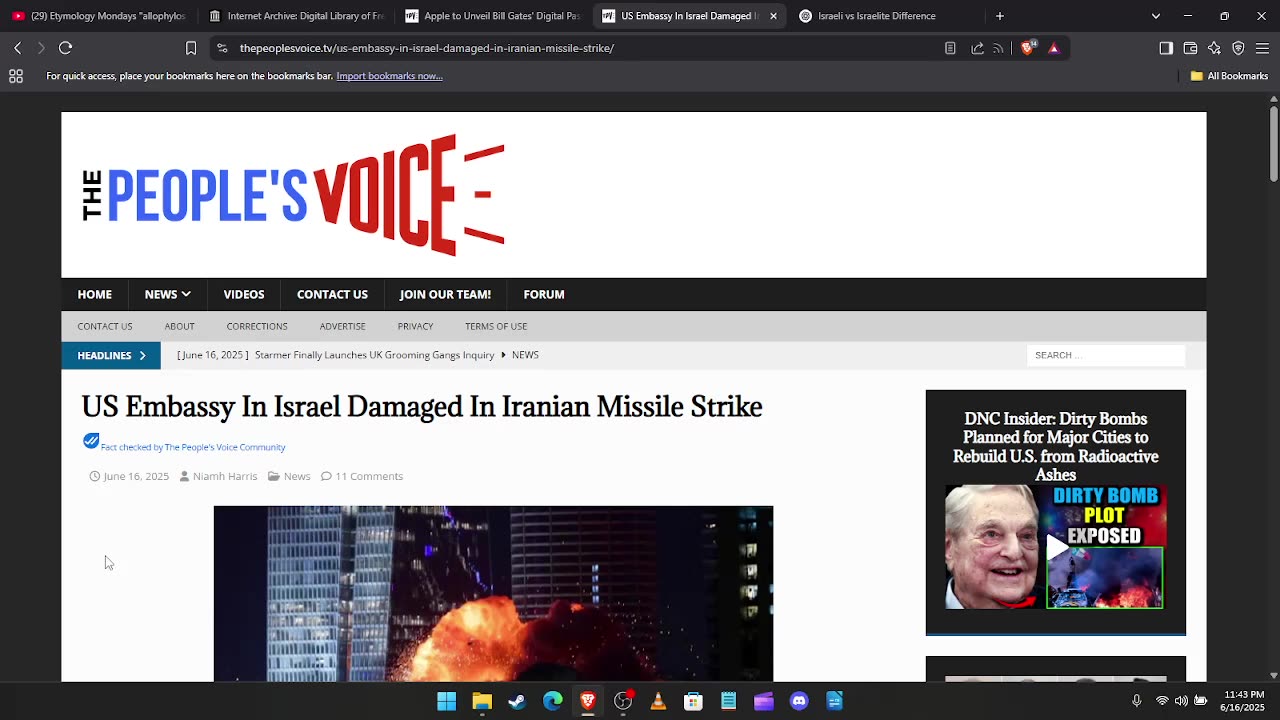1280x720 pixels.
Task: Jump to 11 Comments link
Action: pyautogui.click(x=369, y=476)
